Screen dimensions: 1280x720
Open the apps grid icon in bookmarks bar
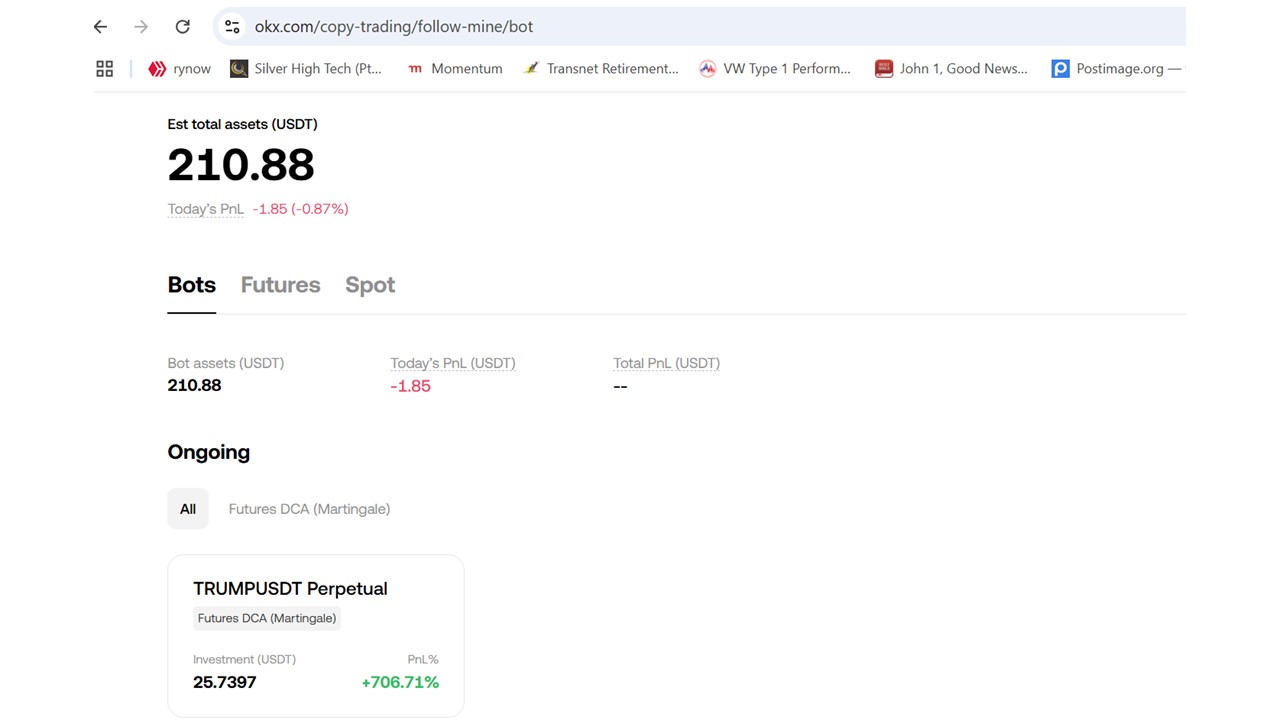point(104,69)
